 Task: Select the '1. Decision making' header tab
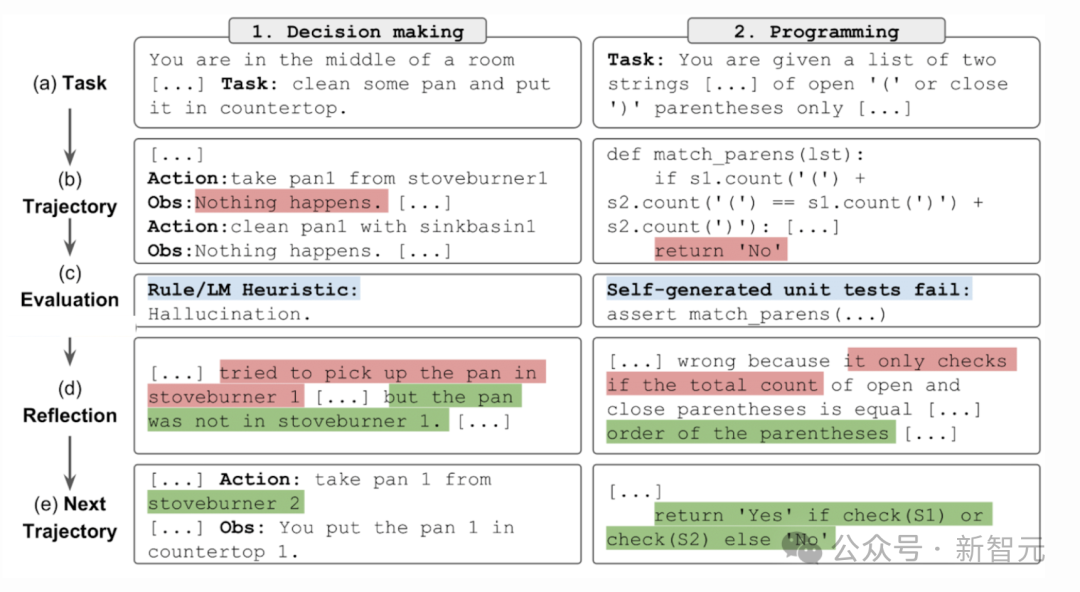[357, 32]
